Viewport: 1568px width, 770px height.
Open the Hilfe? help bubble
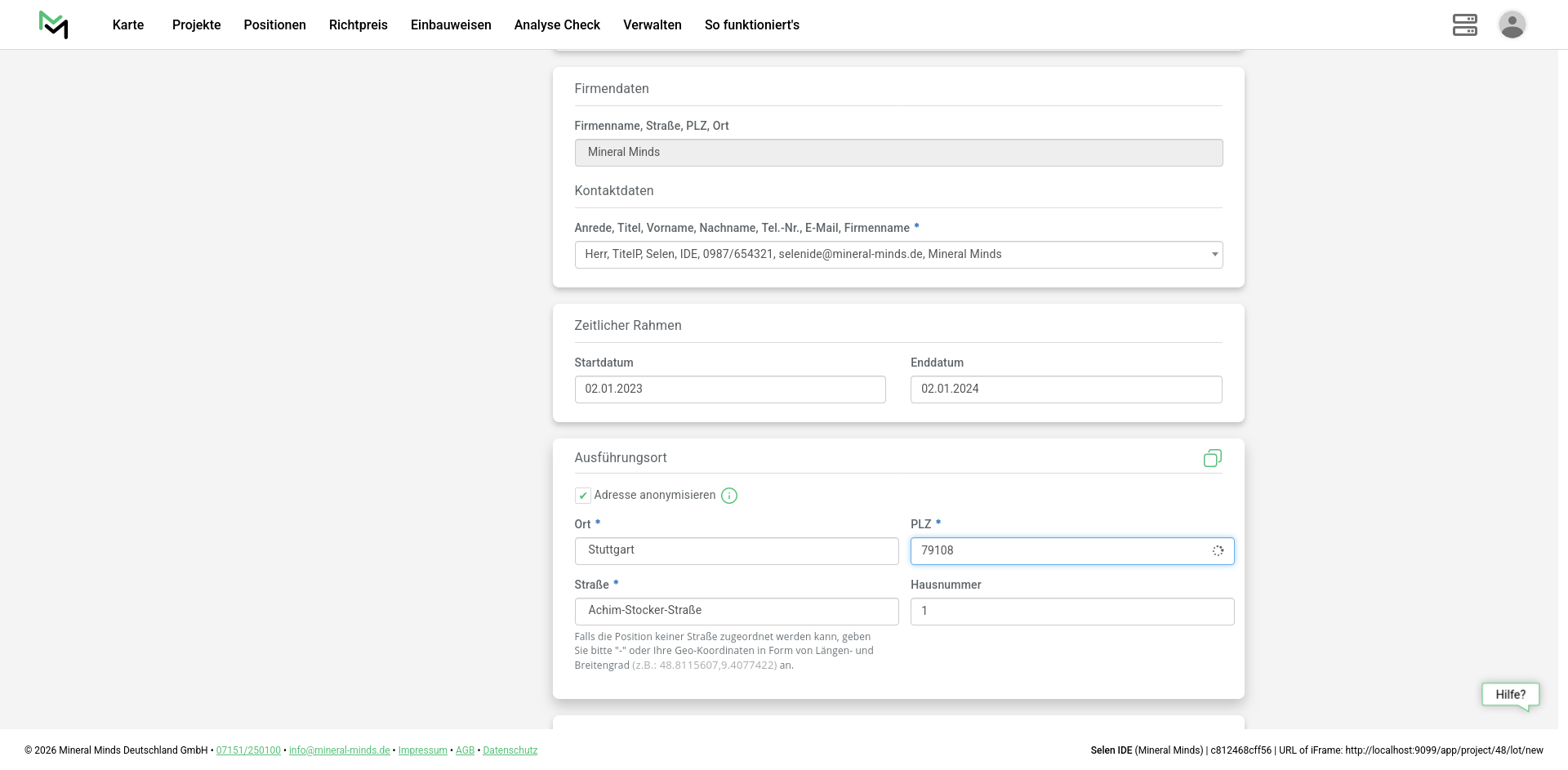click(1510, 695)
